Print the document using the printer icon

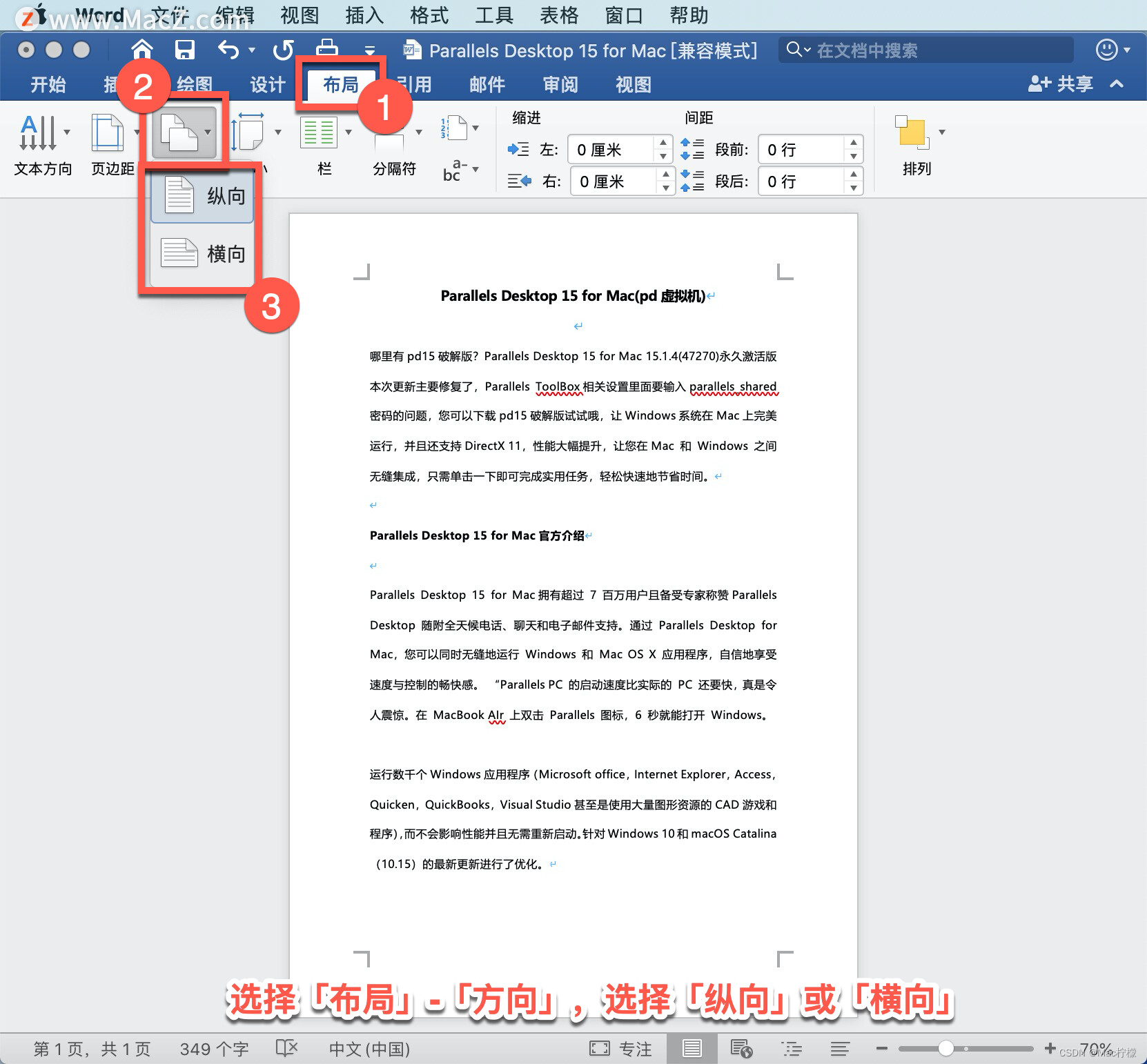326,48
